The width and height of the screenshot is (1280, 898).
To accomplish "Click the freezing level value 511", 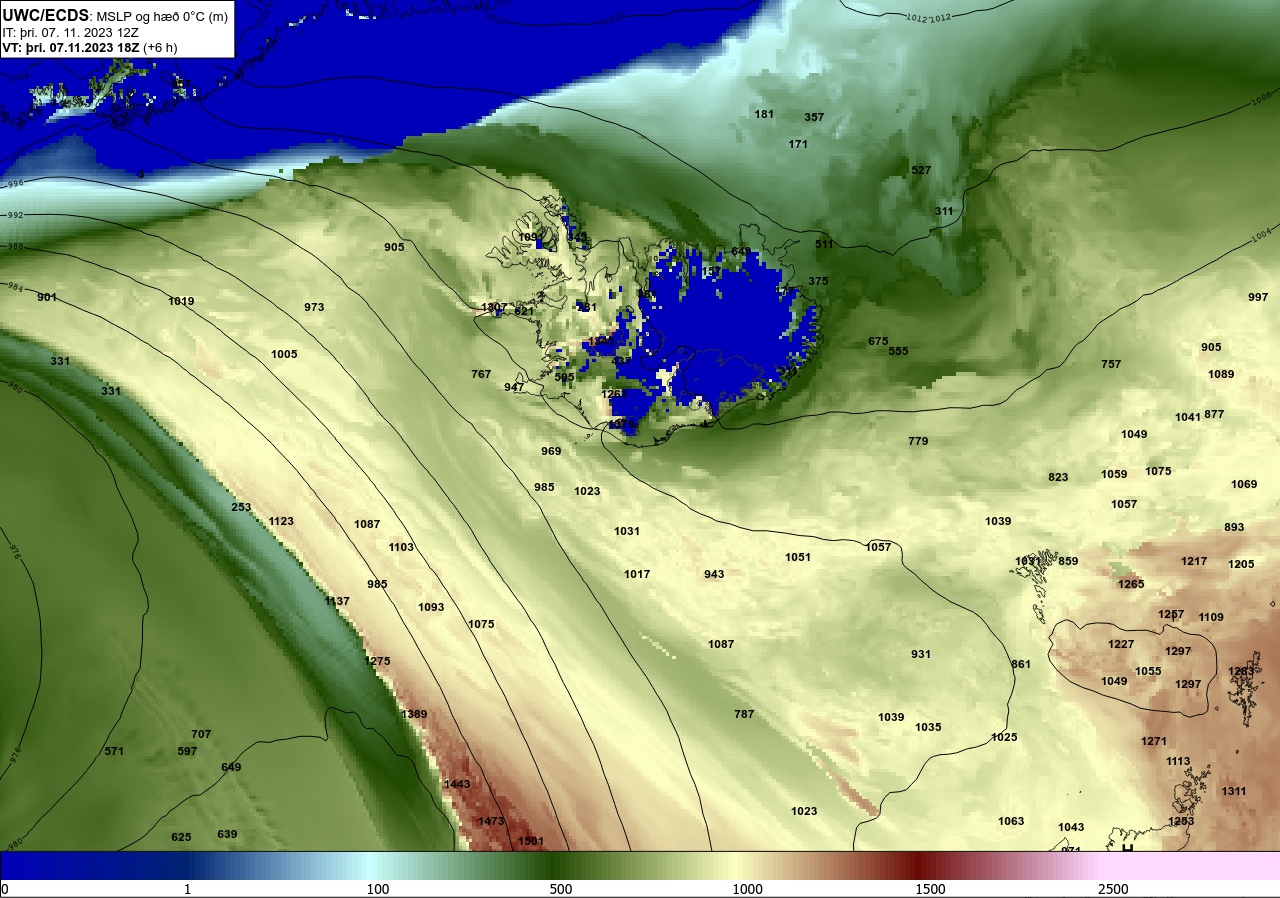I will [x=824, y=244].
